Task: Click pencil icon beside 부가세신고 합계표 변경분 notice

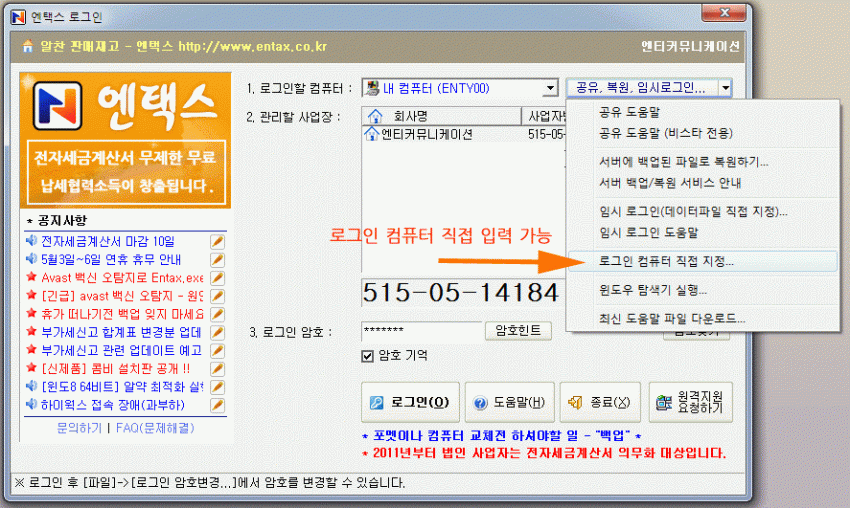Action: (217, 332)
